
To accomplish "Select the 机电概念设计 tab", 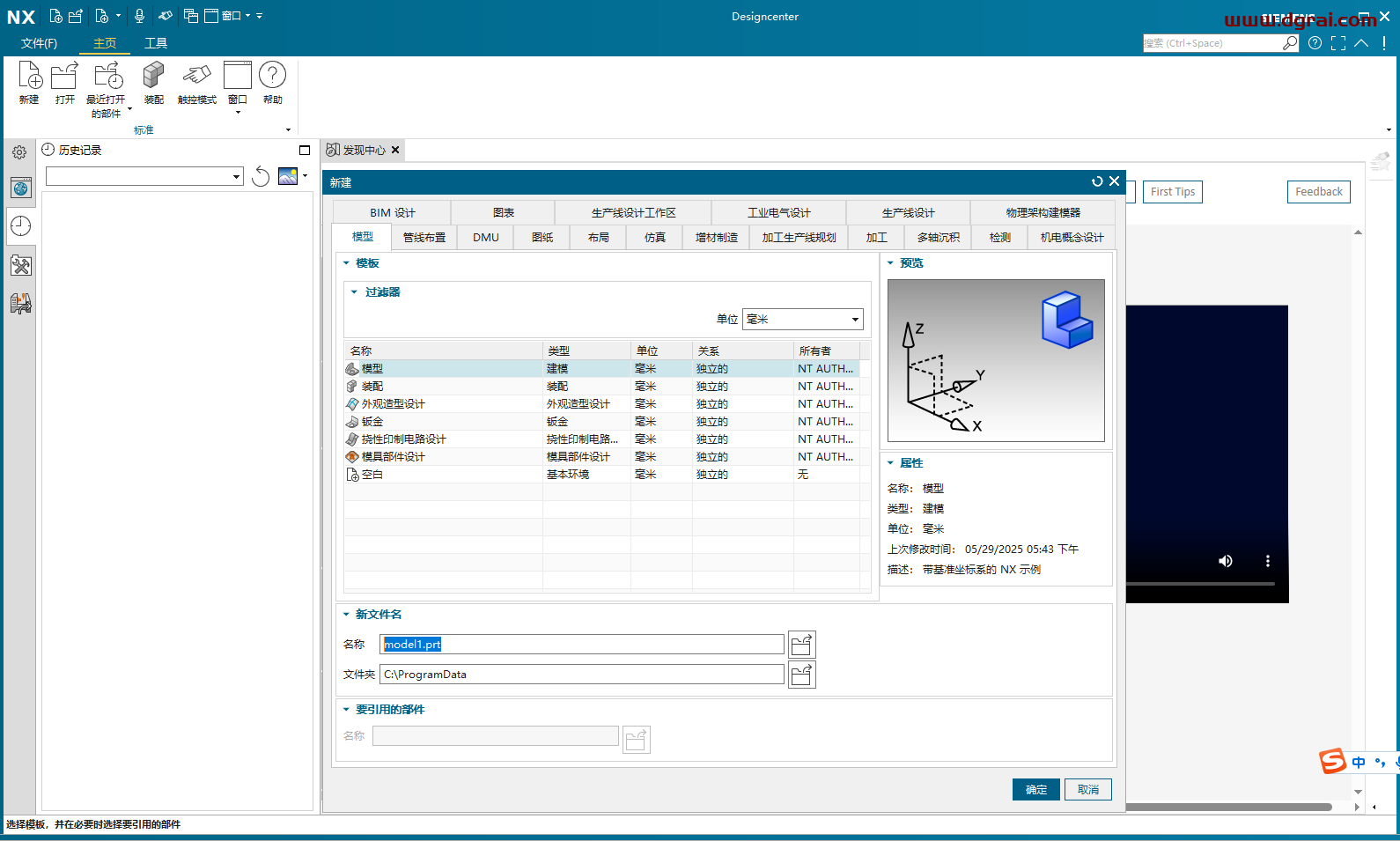I will click(x=1071, y=237).
